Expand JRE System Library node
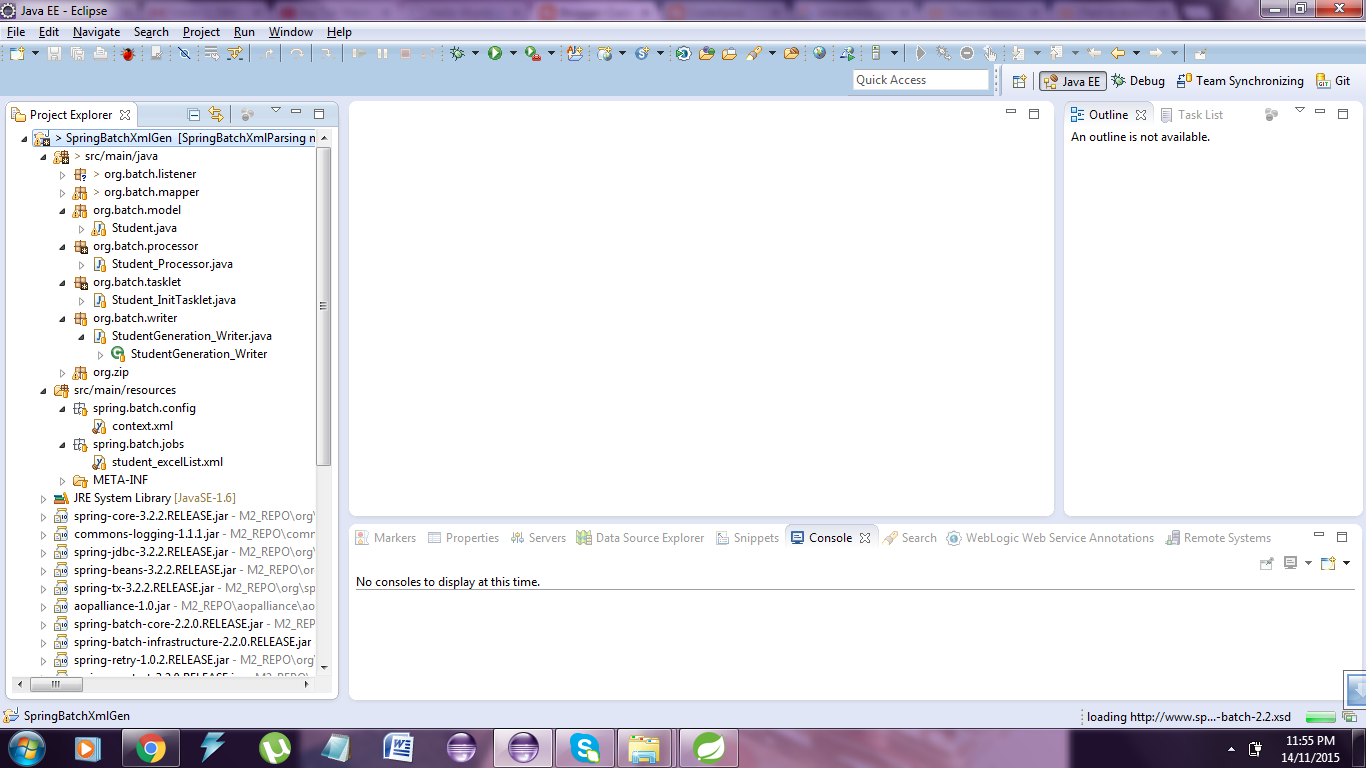Screen dimensions: 1366x768 43,498
